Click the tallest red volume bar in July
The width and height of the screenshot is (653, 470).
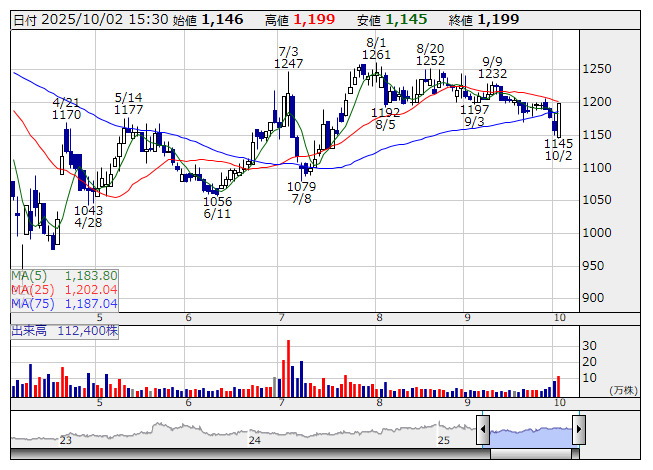288,368
